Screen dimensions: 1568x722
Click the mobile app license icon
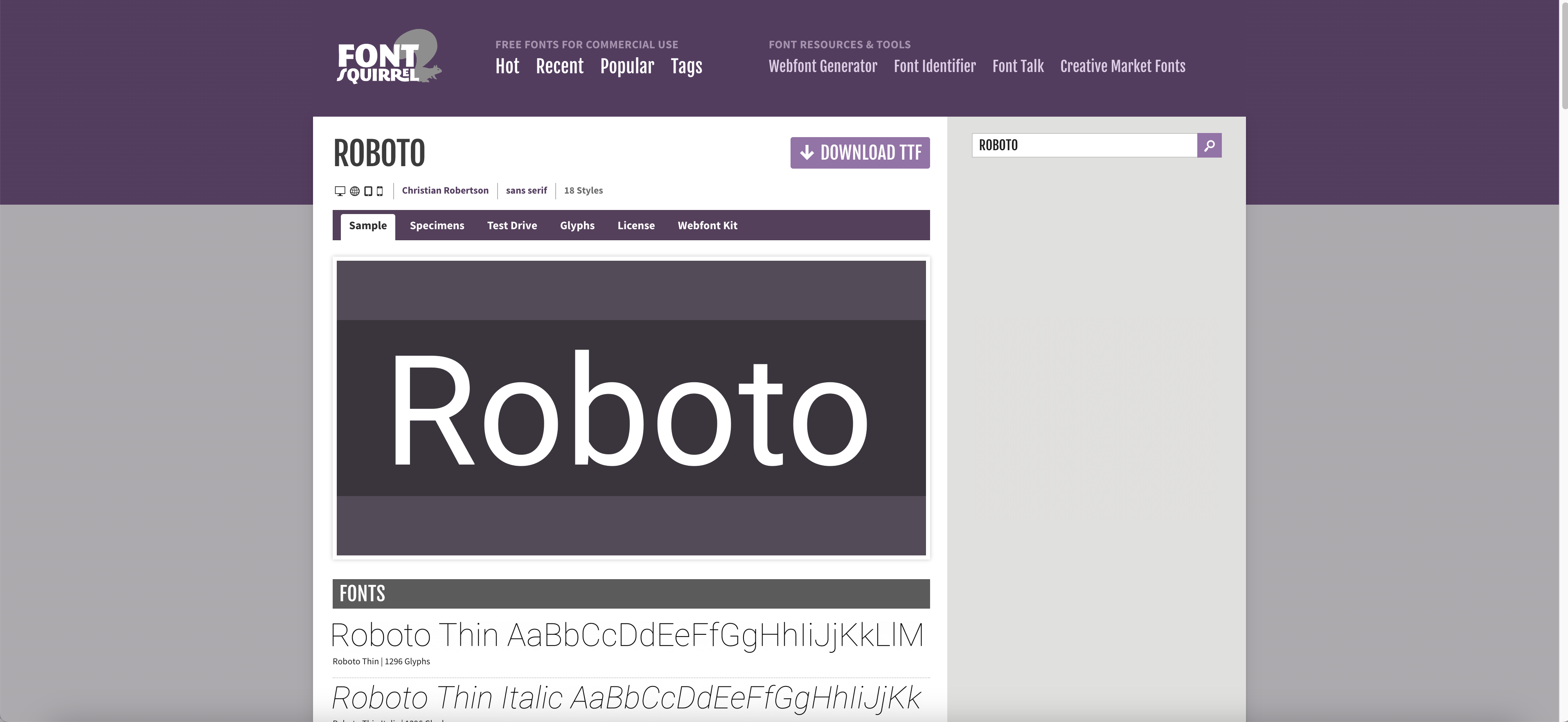click(x=380, y=191)
